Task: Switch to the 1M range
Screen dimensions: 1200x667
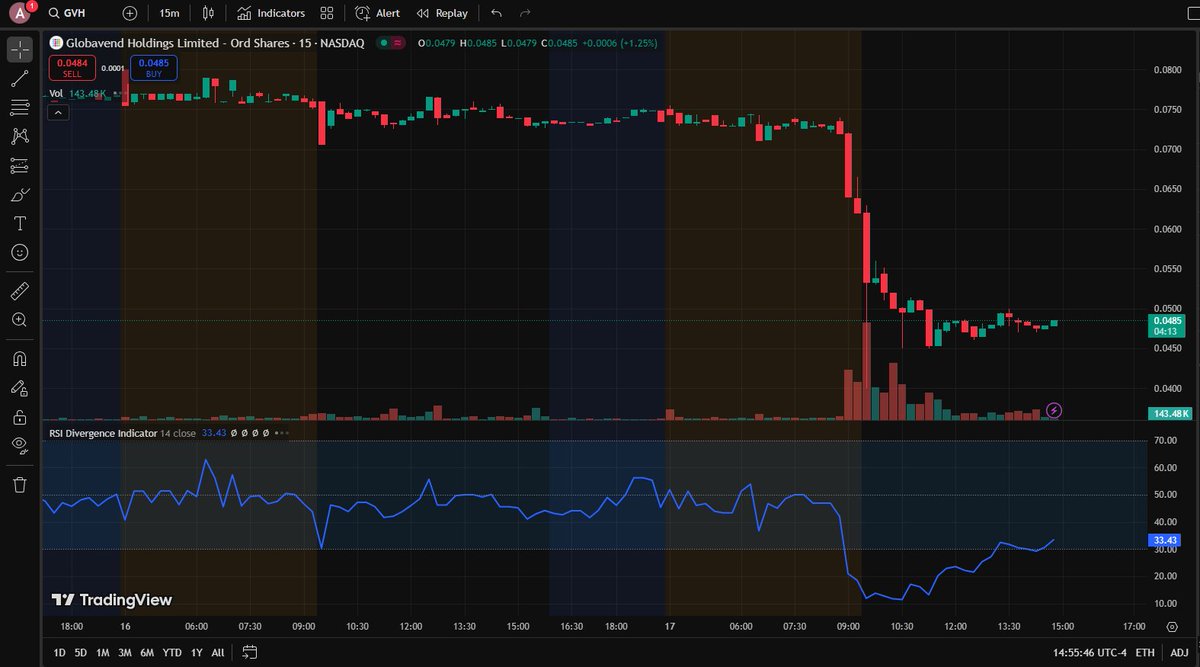Action: 103,652
